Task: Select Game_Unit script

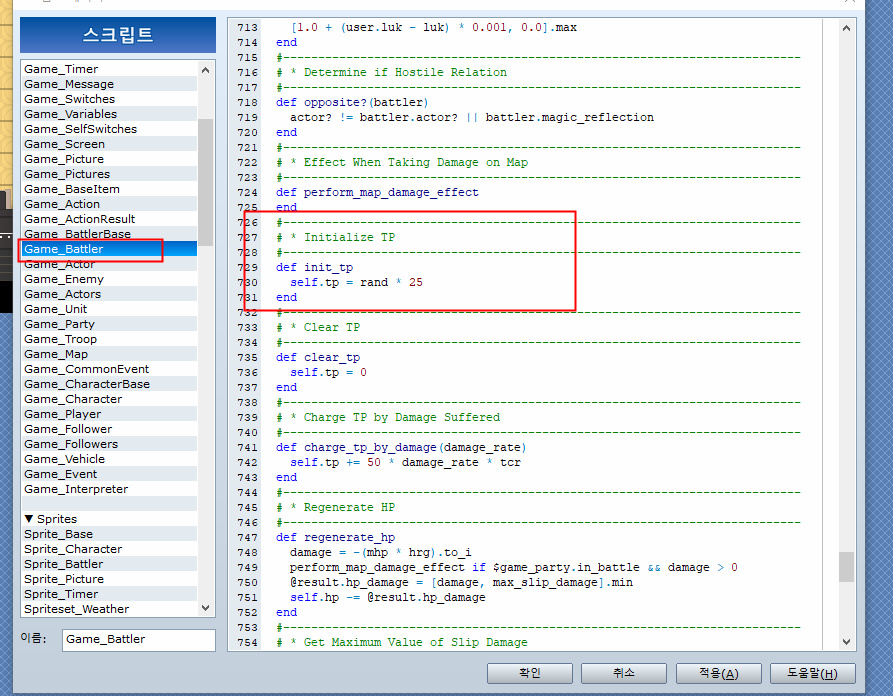Action: click(109, 309)
